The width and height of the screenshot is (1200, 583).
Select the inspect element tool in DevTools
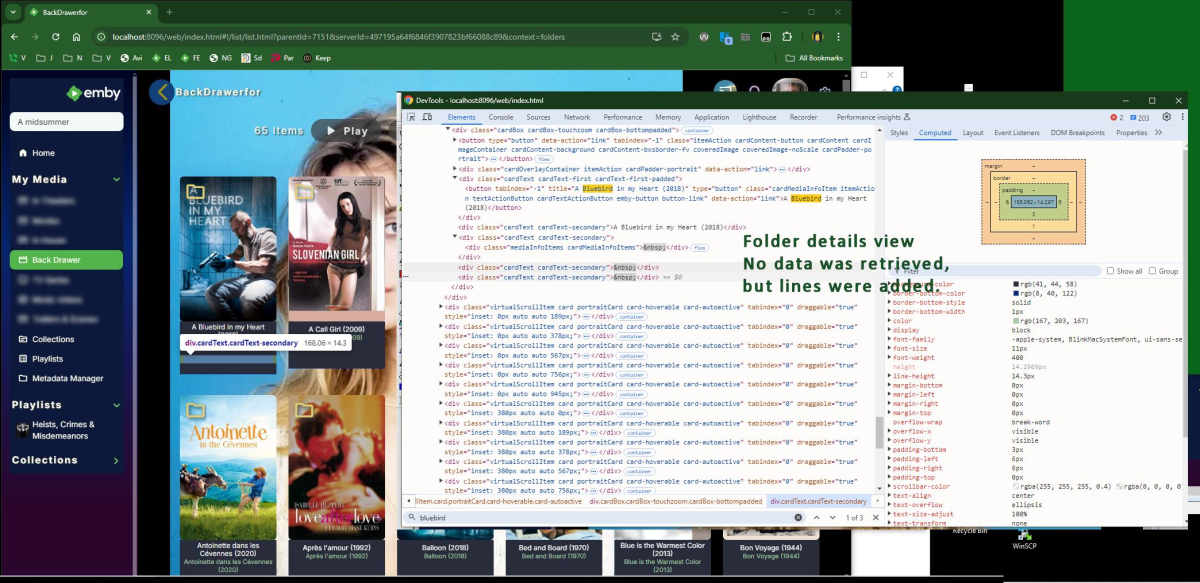tap(412, 117)
